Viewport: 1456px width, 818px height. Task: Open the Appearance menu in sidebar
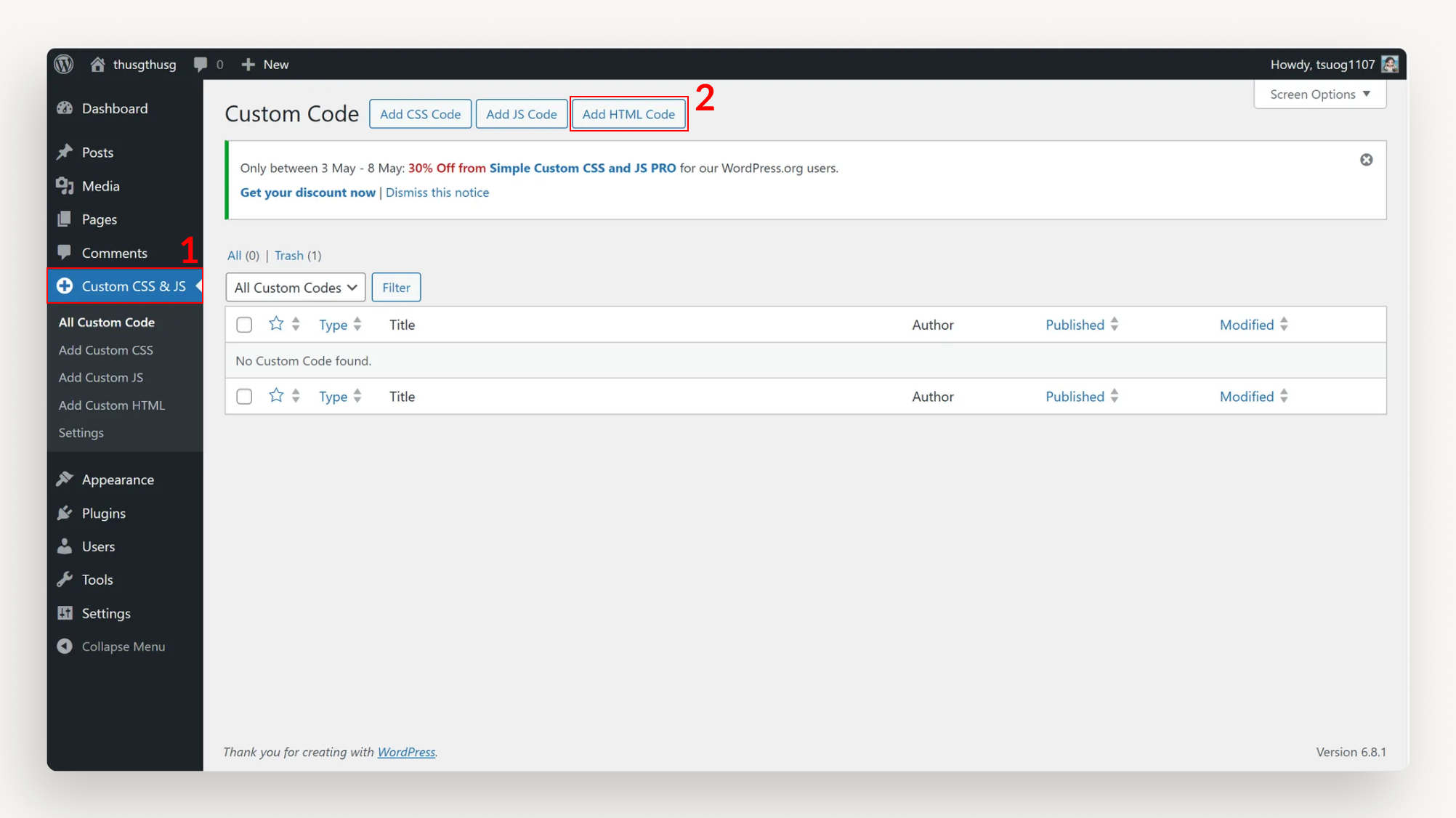[118, 479]
